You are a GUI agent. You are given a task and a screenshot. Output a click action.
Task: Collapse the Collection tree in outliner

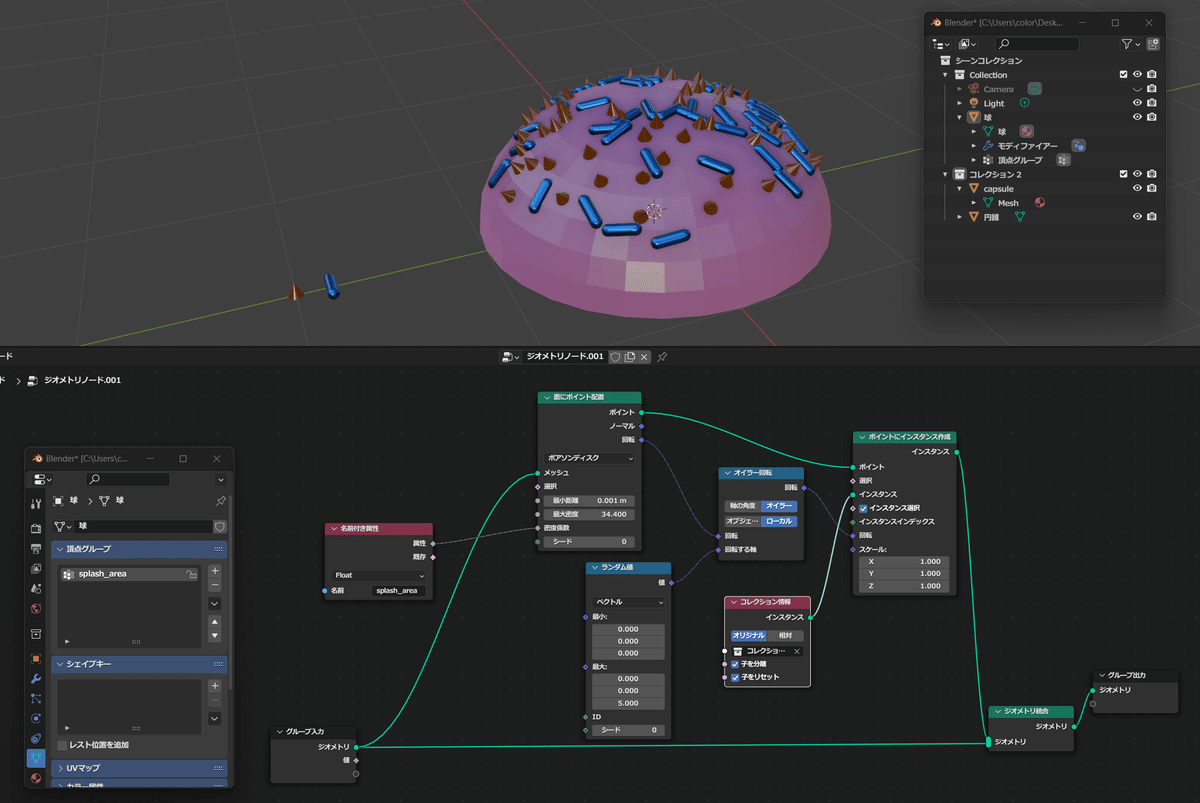(945, 75)
